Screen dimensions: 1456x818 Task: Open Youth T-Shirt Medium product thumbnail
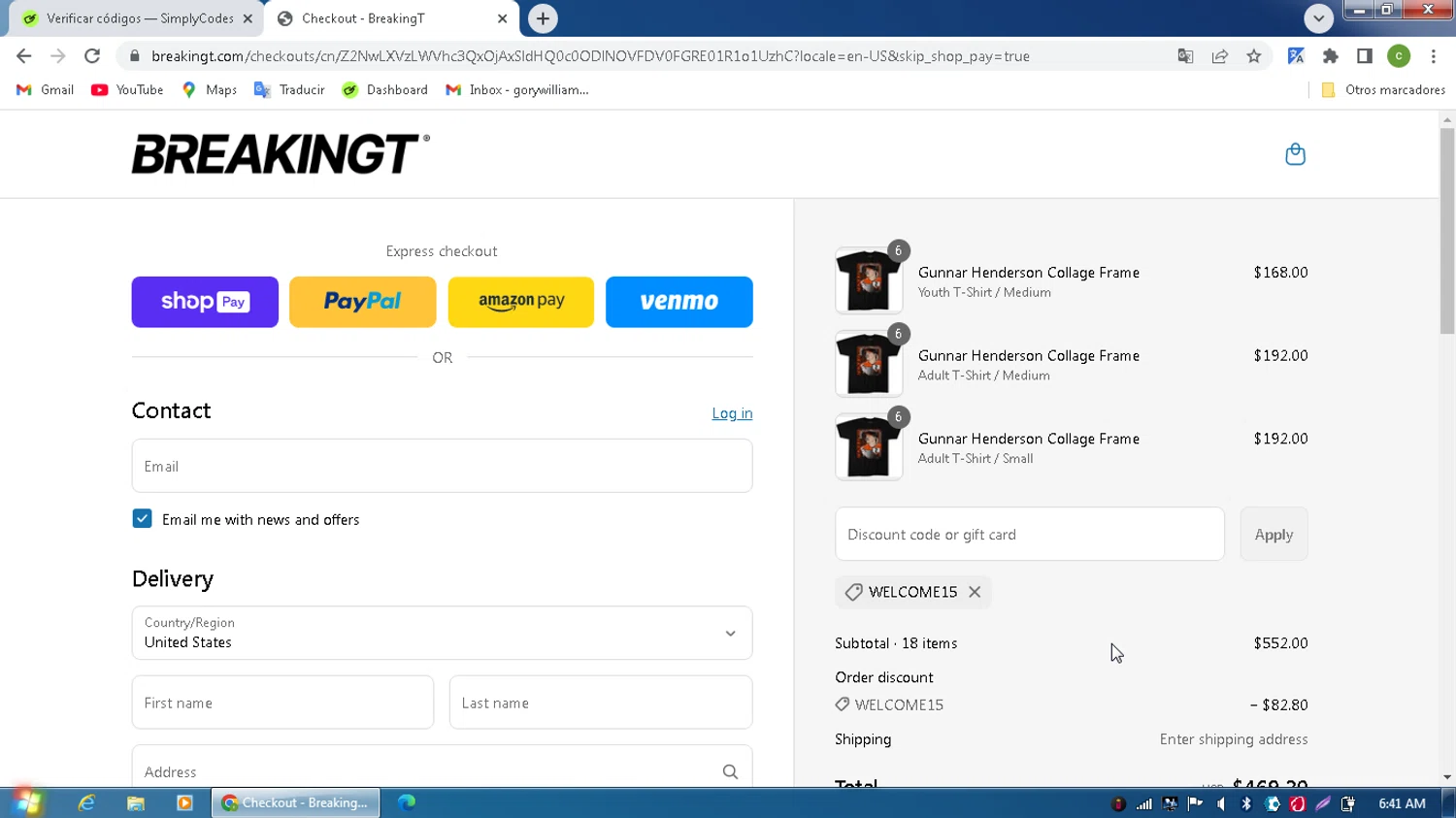coord(869,280)
